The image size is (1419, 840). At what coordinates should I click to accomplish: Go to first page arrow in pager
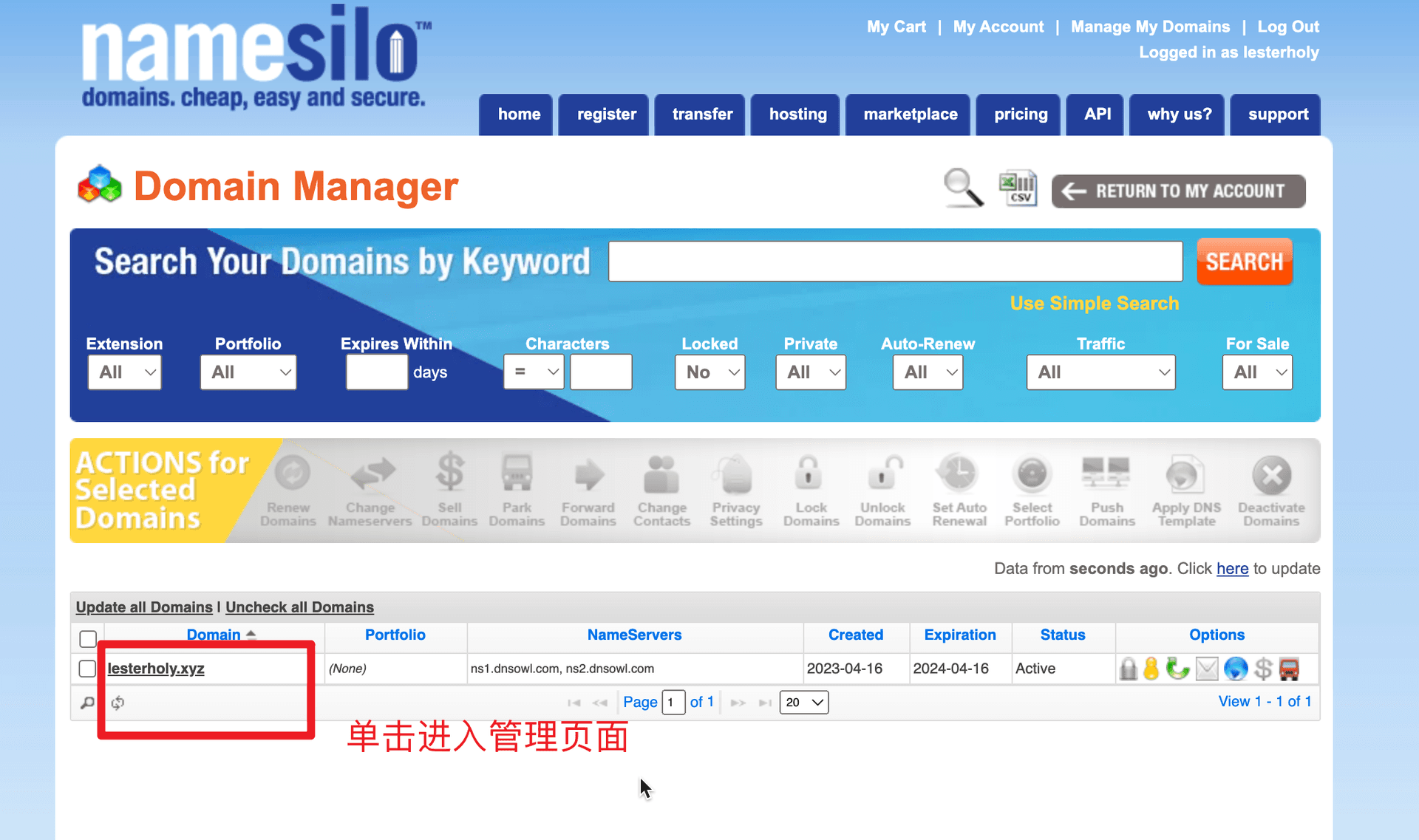pyautogui.click(x=574, y=703)
